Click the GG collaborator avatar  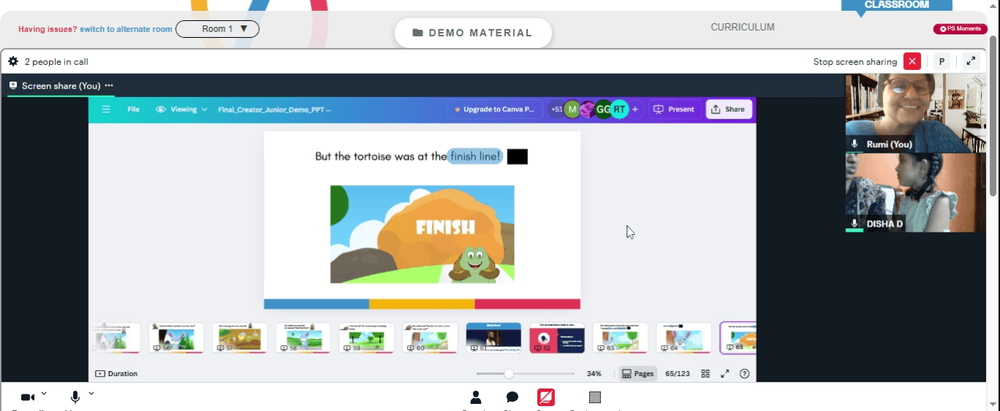[x=603, y=109]
